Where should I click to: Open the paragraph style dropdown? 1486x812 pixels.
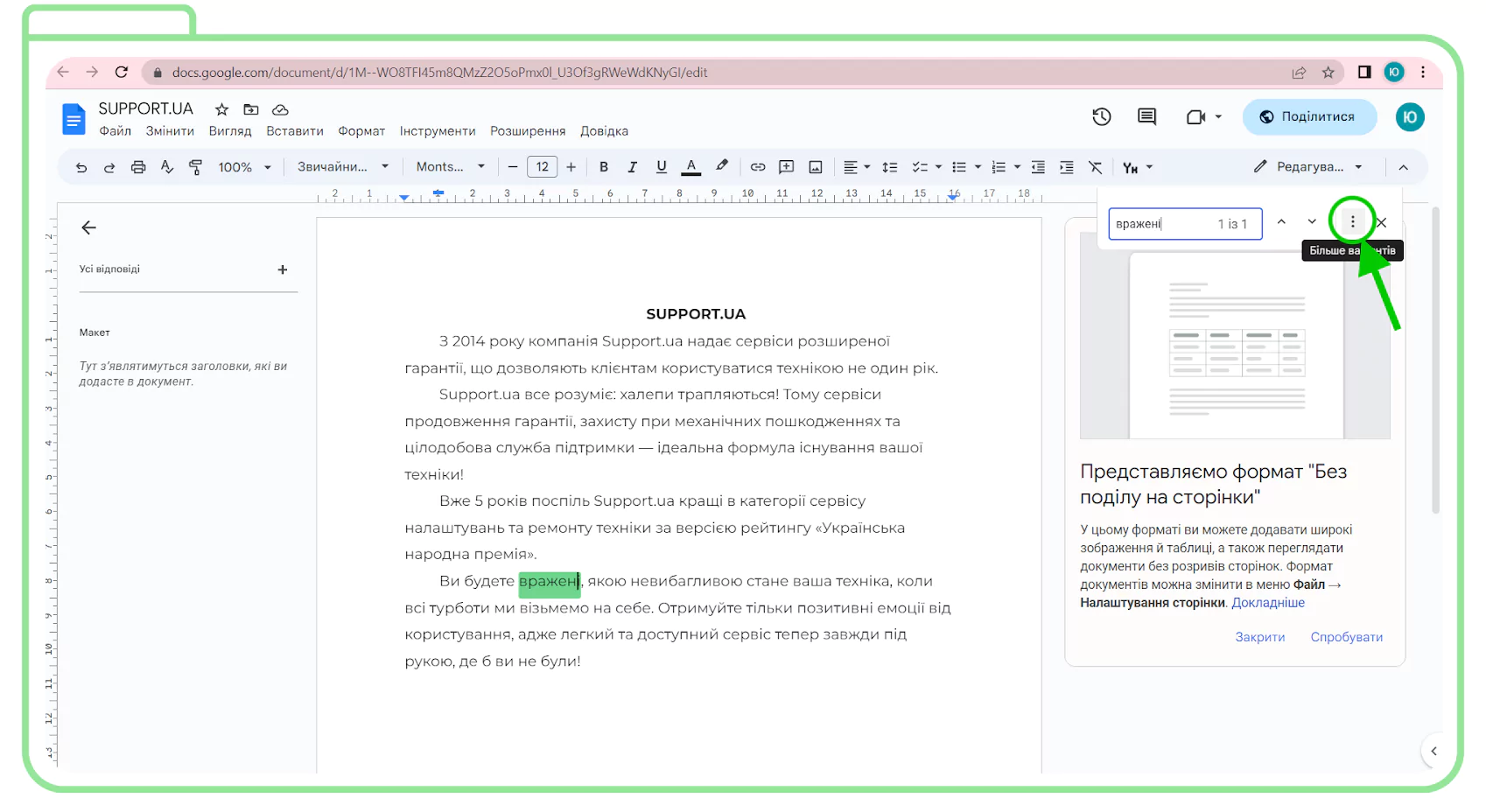342,167
